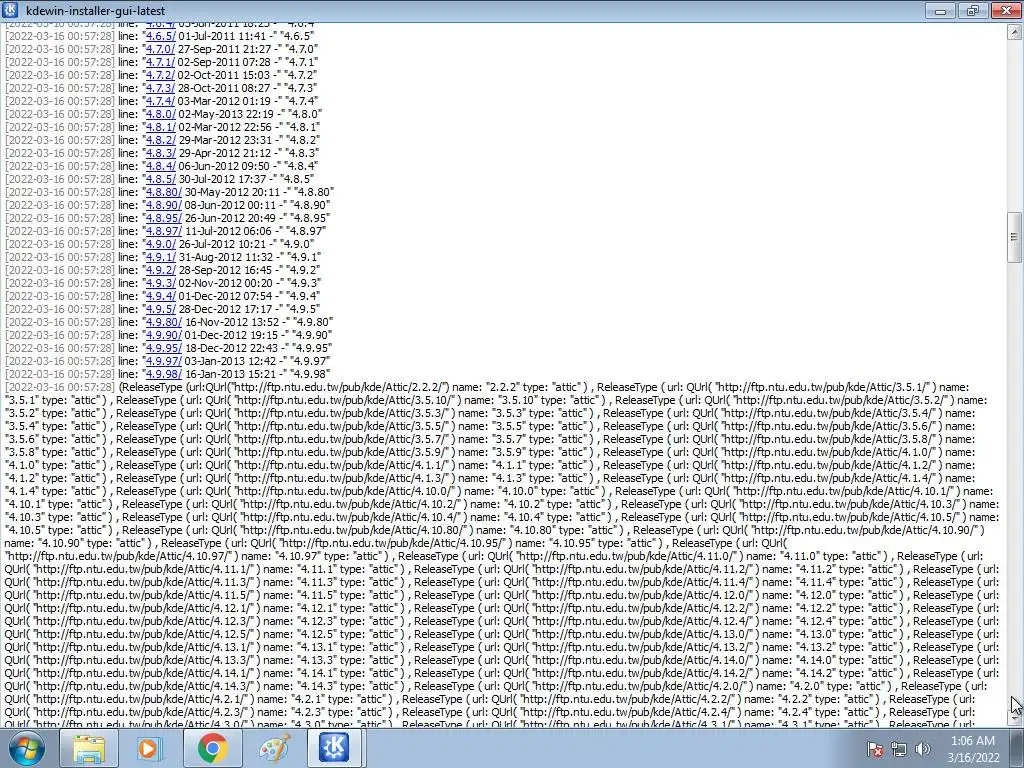Open the 4.6.5/ link
This screenshot has width=1024, height=768.
pos(160,36)
